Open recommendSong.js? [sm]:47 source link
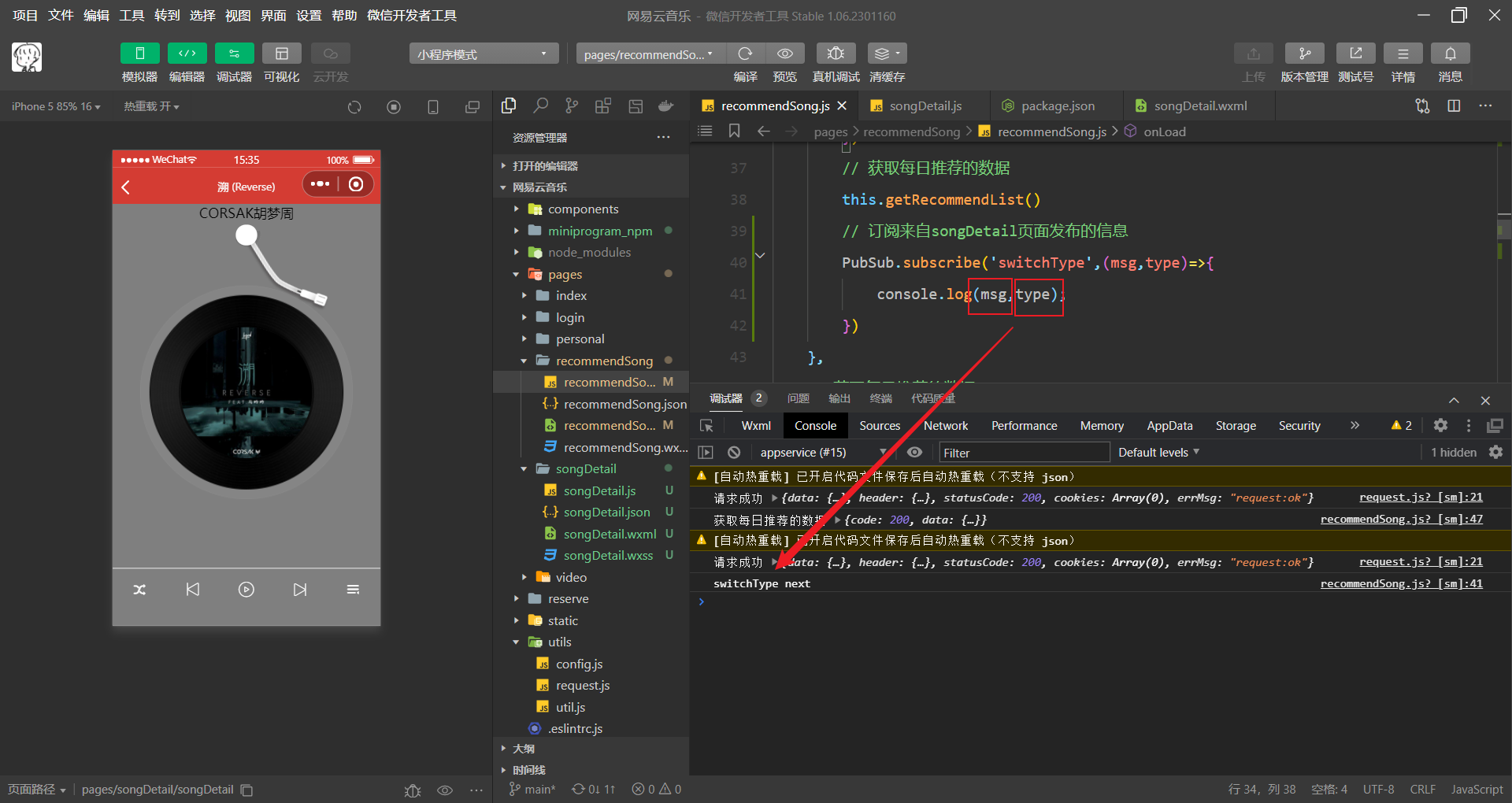 pos(1402,519)
